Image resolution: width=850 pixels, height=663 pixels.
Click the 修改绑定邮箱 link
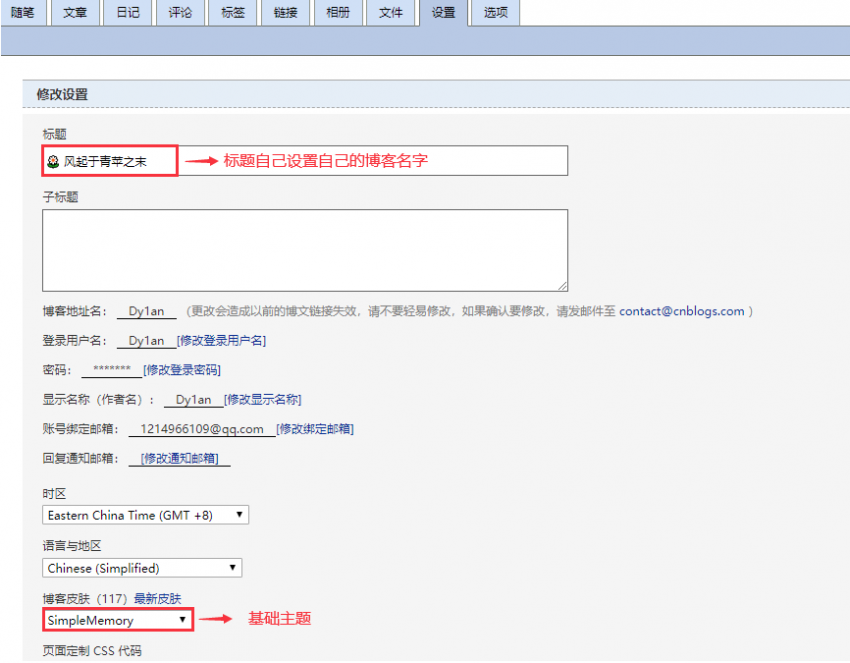(x=315, y=429)
